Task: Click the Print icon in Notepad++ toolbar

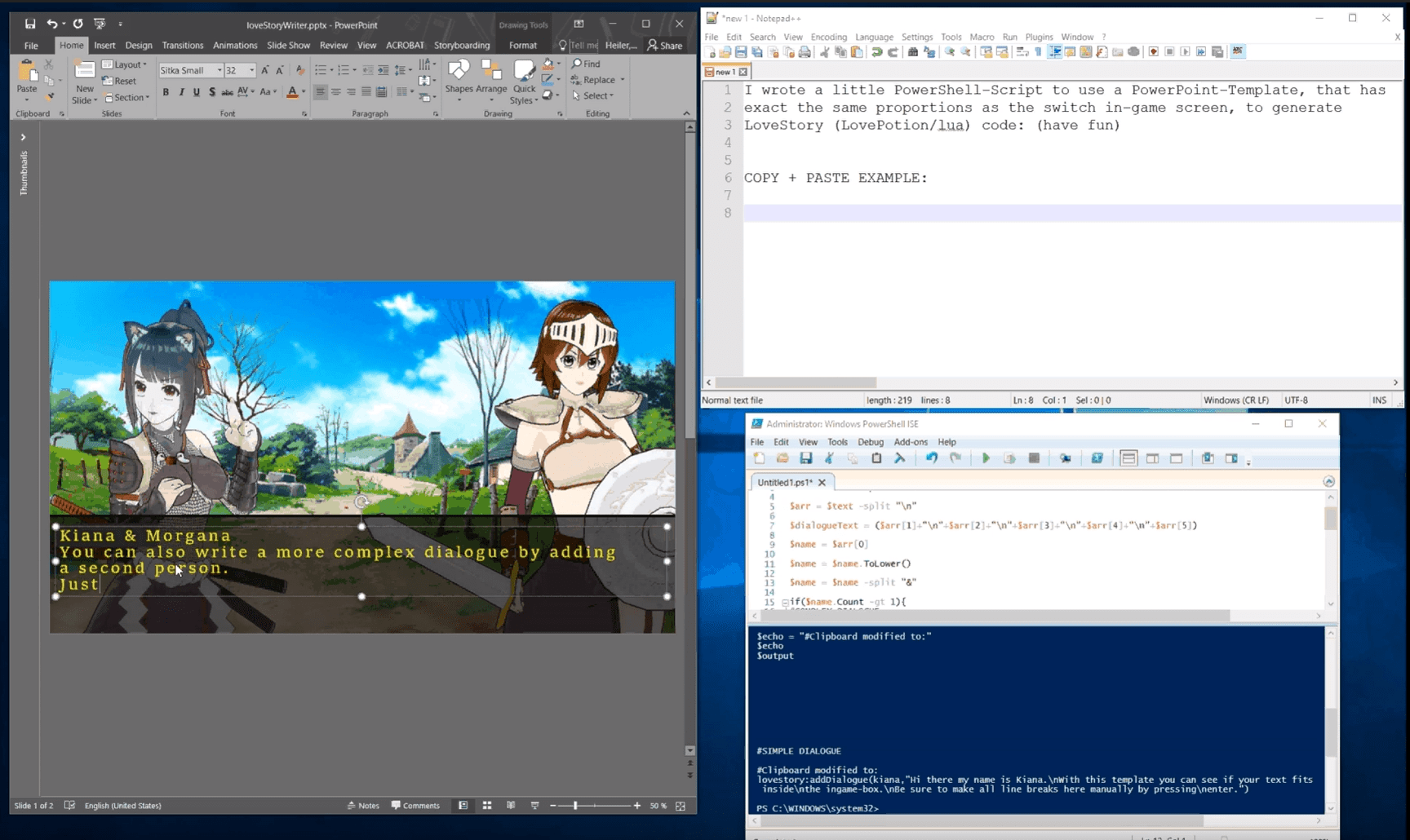Action: (805, 51)
